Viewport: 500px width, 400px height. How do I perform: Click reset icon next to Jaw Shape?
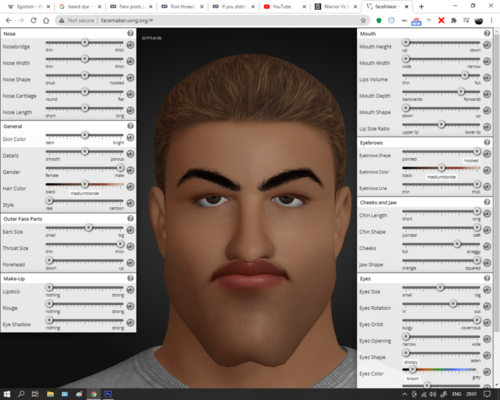[x=487, y=263]
